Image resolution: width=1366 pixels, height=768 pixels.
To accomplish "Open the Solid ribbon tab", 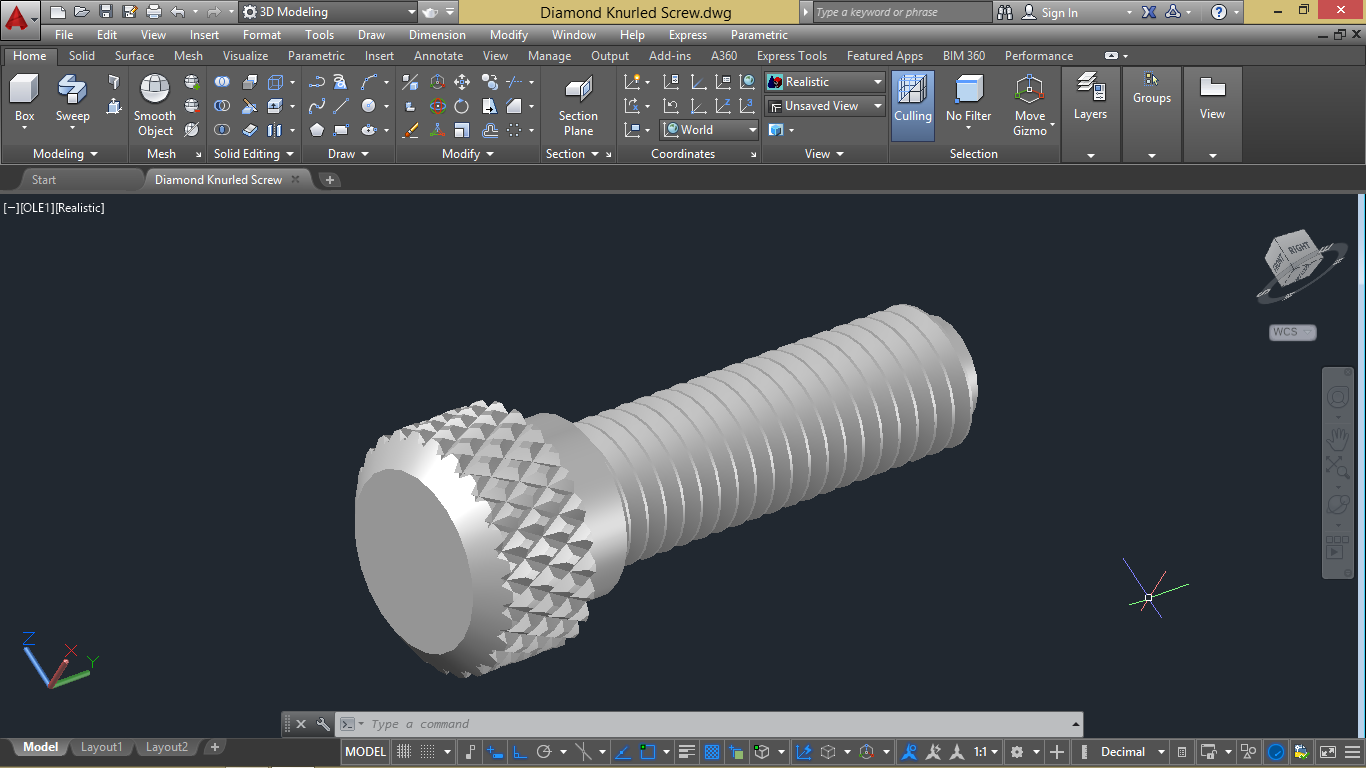I will [82, 56].
